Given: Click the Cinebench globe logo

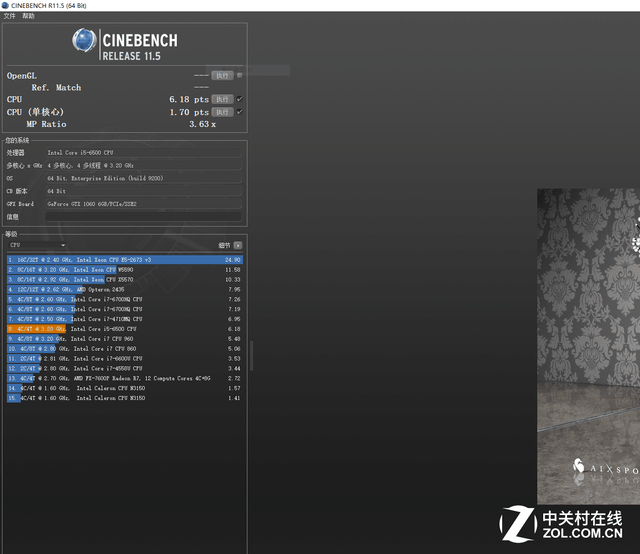Looking at the screenshot, I should coord(85,42).
